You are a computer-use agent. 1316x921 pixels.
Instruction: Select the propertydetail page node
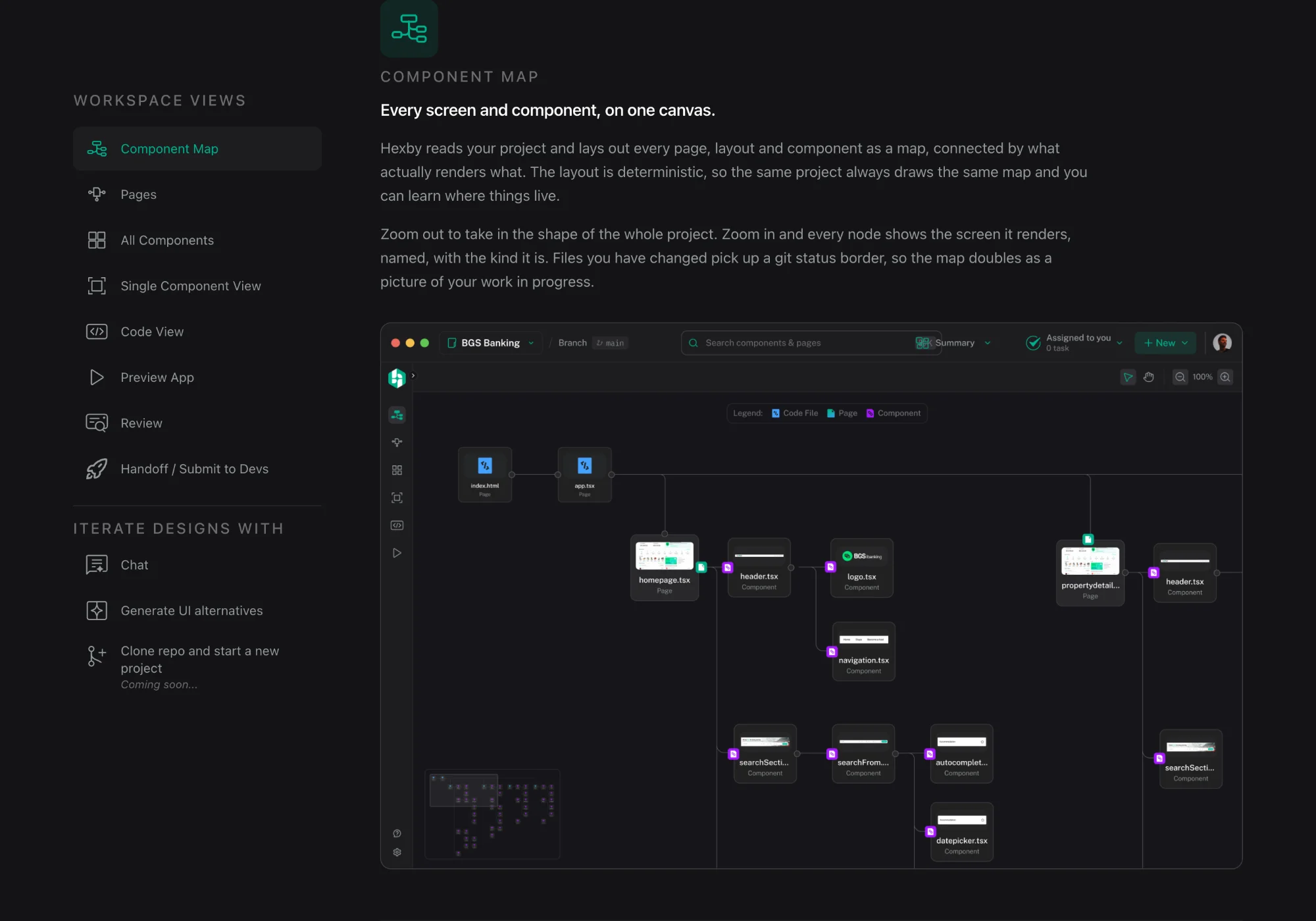1090,573
